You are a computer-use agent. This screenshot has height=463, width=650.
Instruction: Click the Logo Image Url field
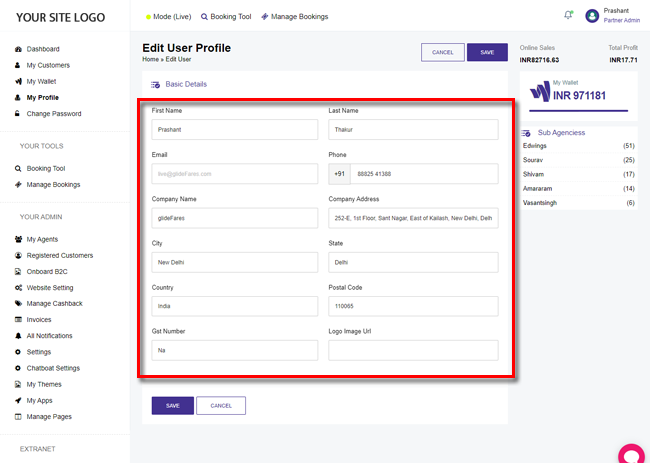(413, 350)
